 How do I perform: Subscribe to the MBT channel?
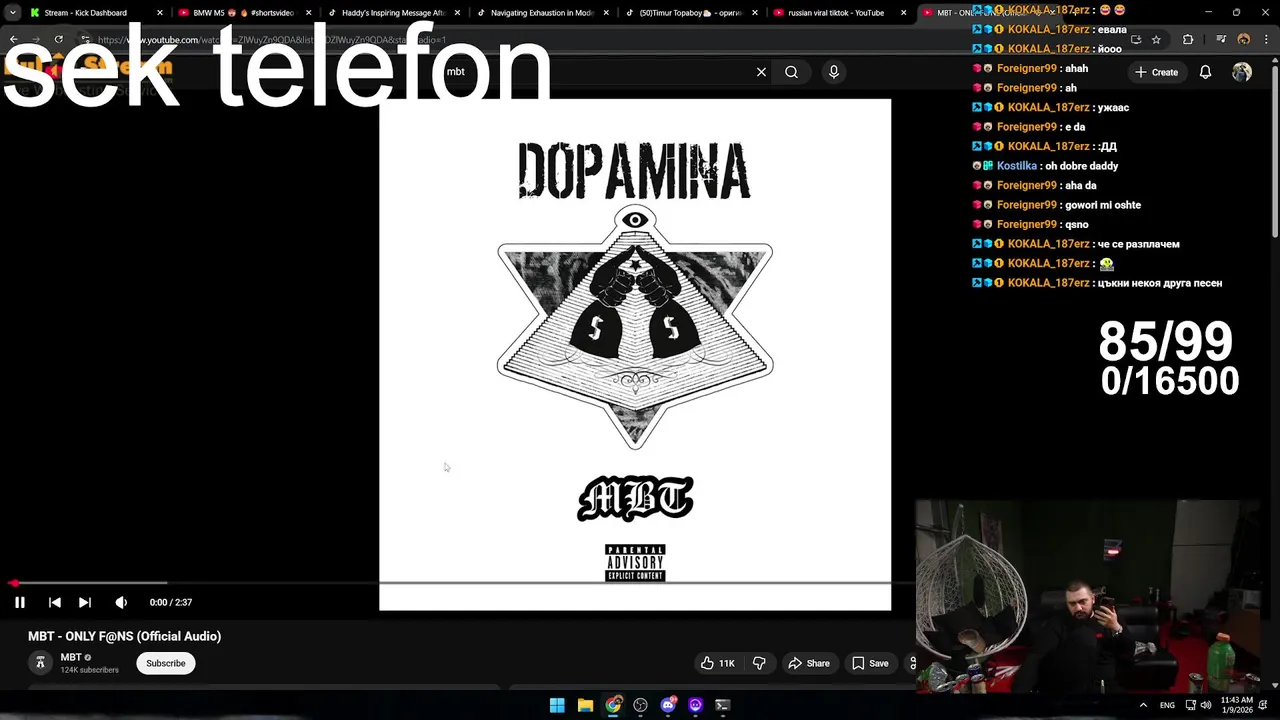(x=166, y=663)
